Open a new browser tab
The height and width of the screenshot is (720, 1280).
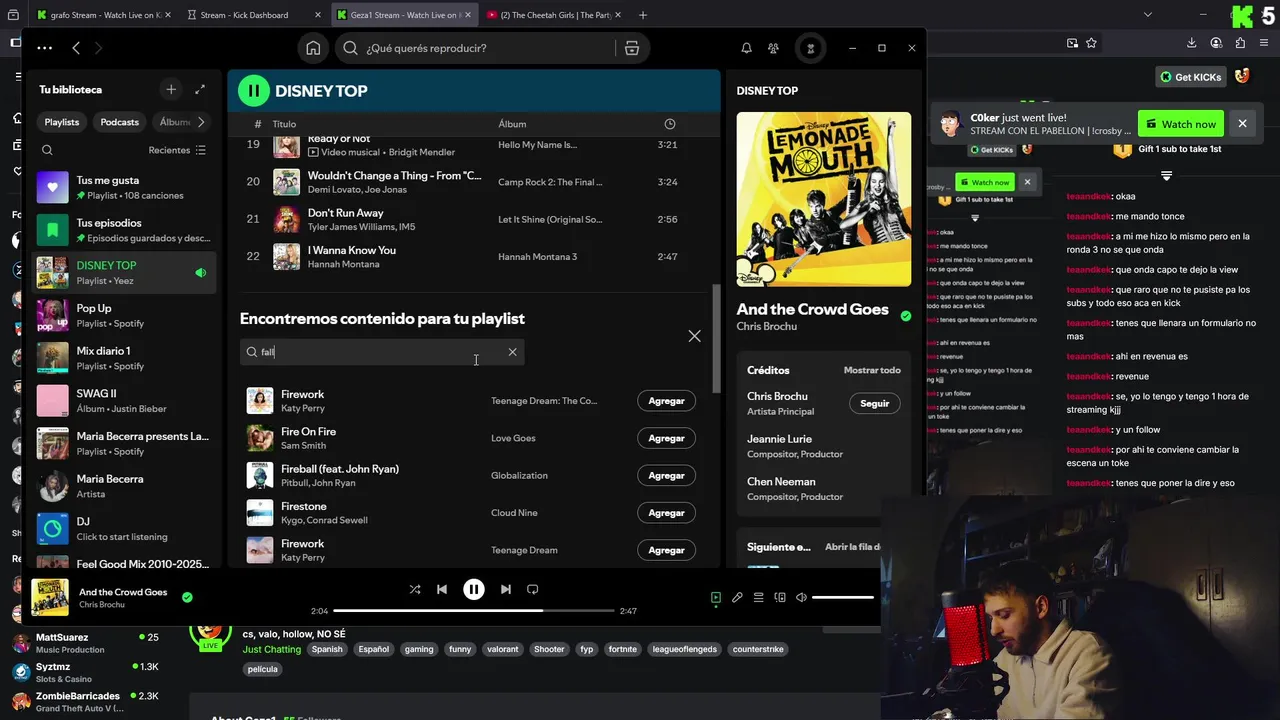[x=643, y=15]
